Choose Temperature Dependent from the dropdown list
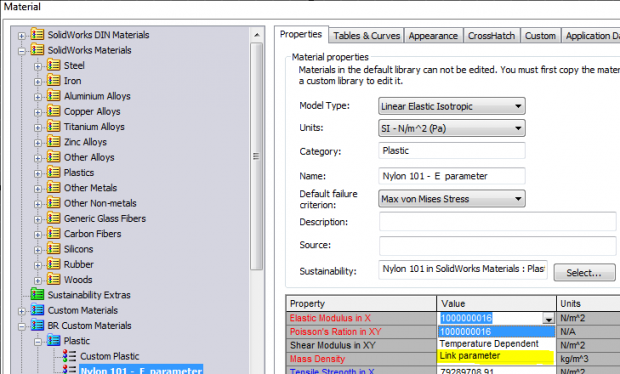 point(497,344)
